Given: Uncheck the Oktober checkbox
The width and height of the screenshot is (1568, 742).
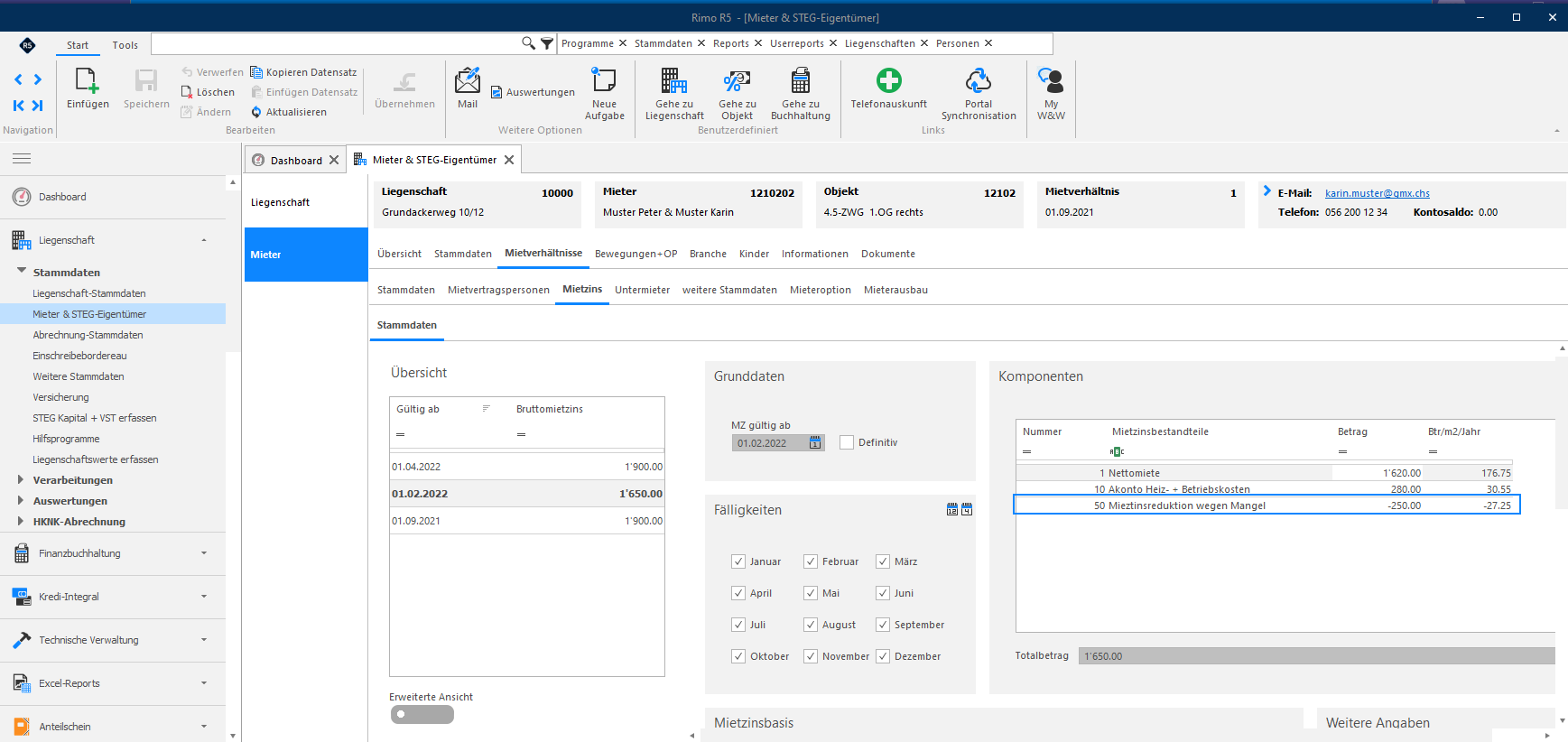Looking at the screenshot, I should tap(738, 656).
